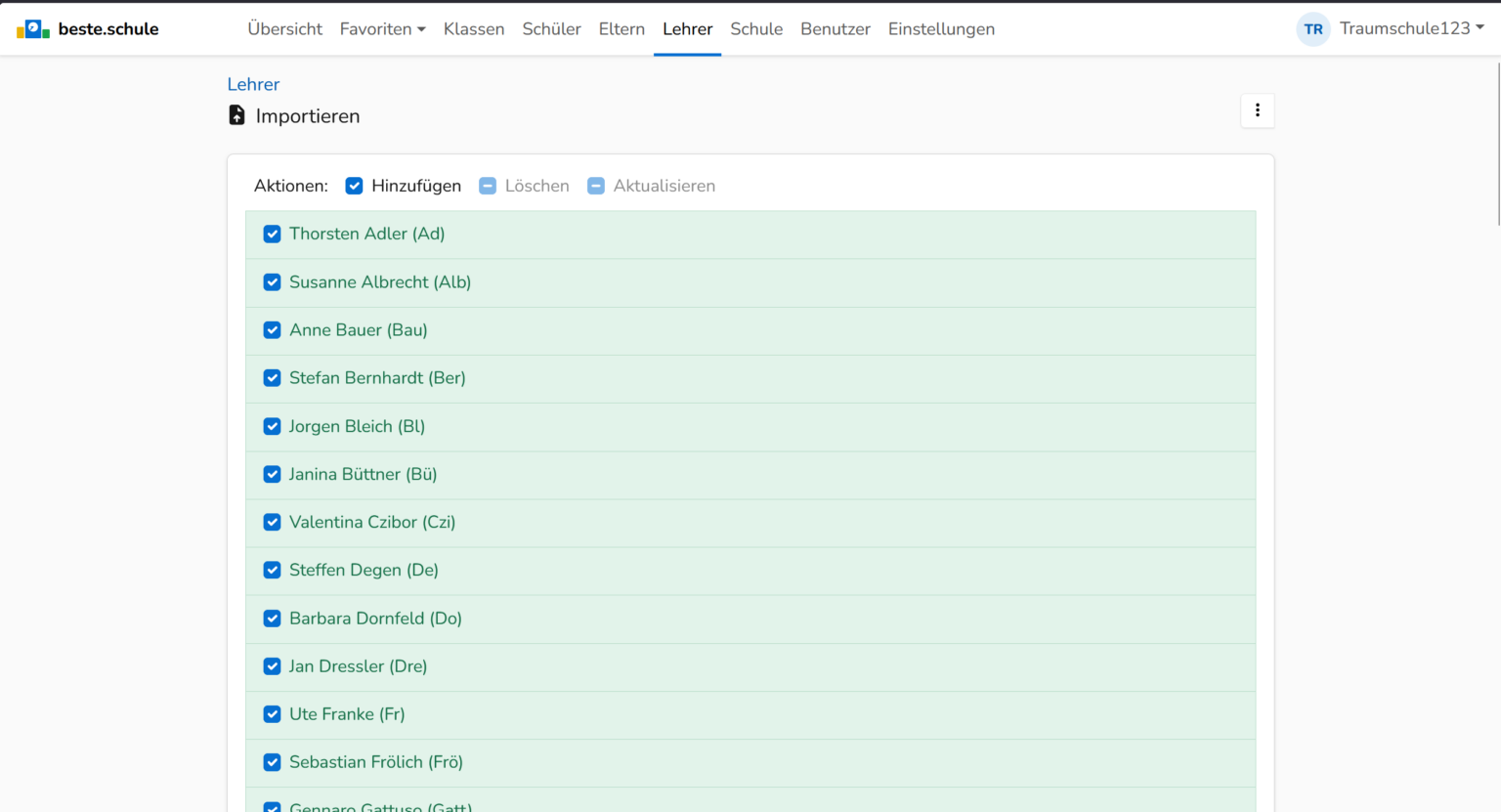Screen dimensions: 1501x812
Task: Click the Thorsten Adler (Ad) name text
Action: (367, 234)
